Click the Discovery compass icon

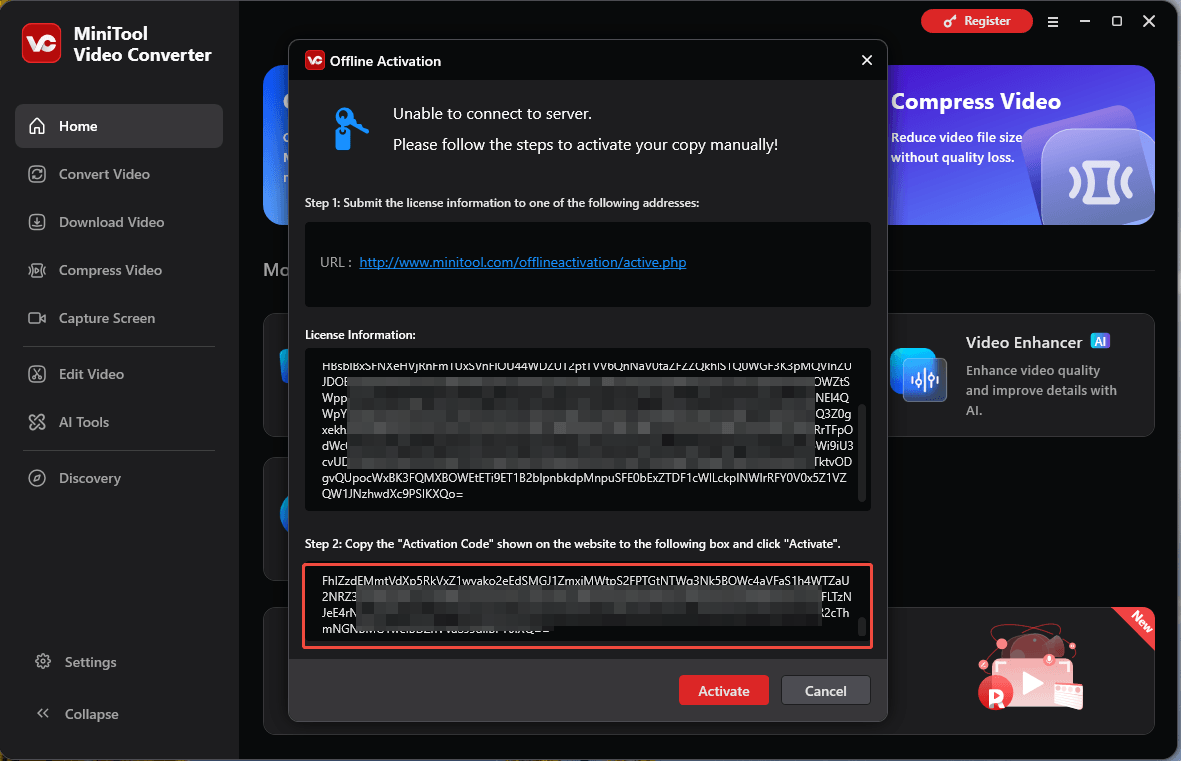[x=37, y=478]
